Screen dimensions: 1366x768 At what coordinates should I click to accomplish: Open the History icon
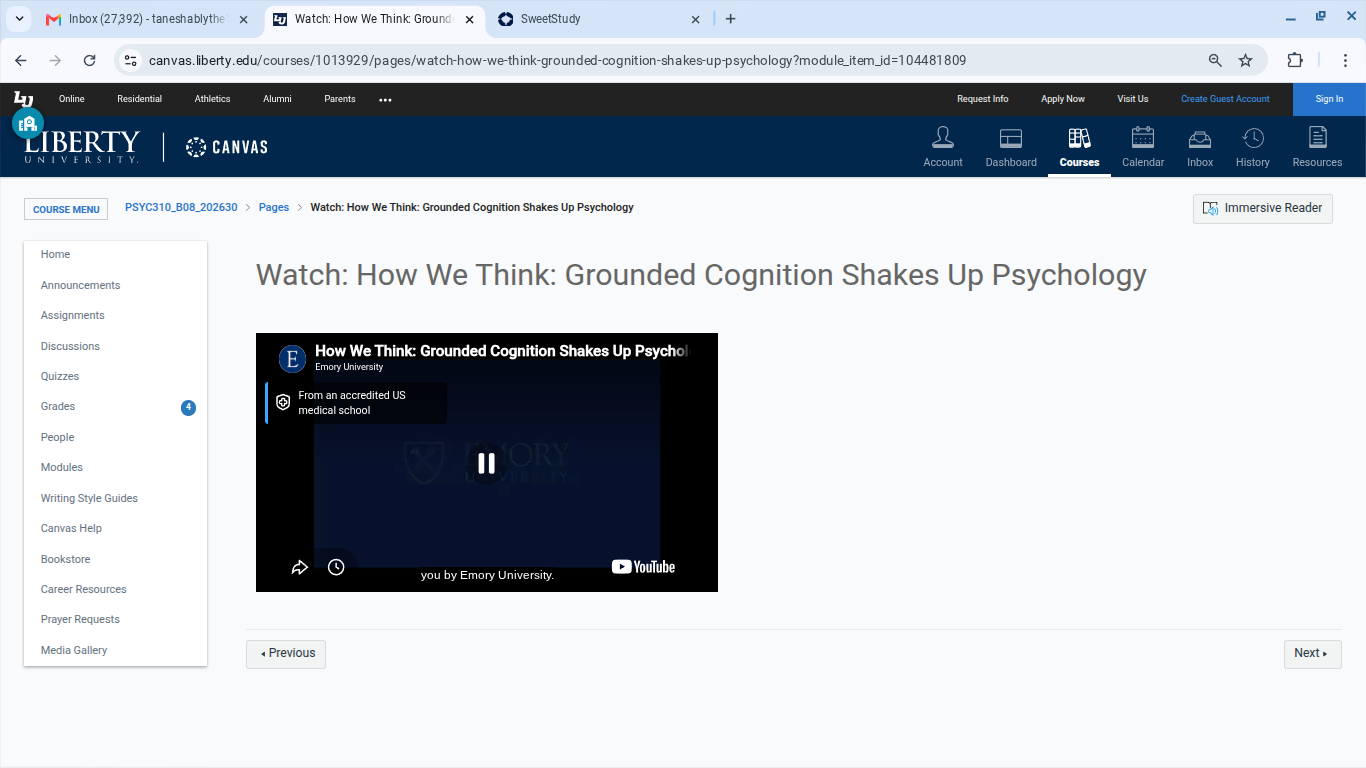point(1252,146)
